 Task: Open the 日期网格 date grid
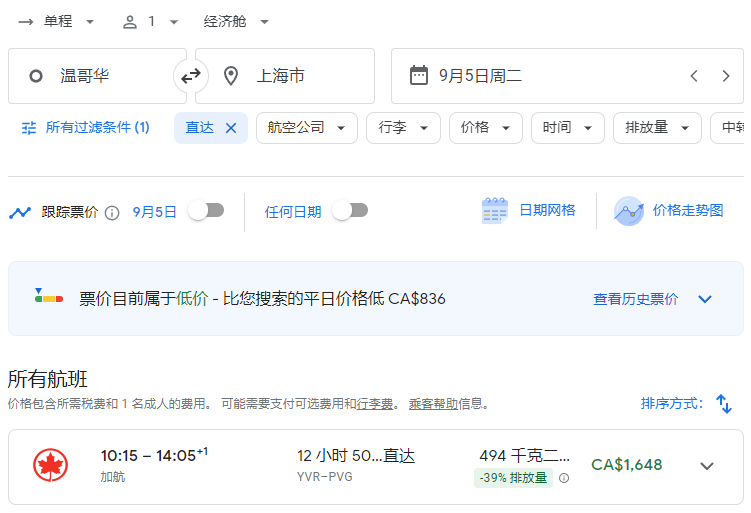coord(529,211)
